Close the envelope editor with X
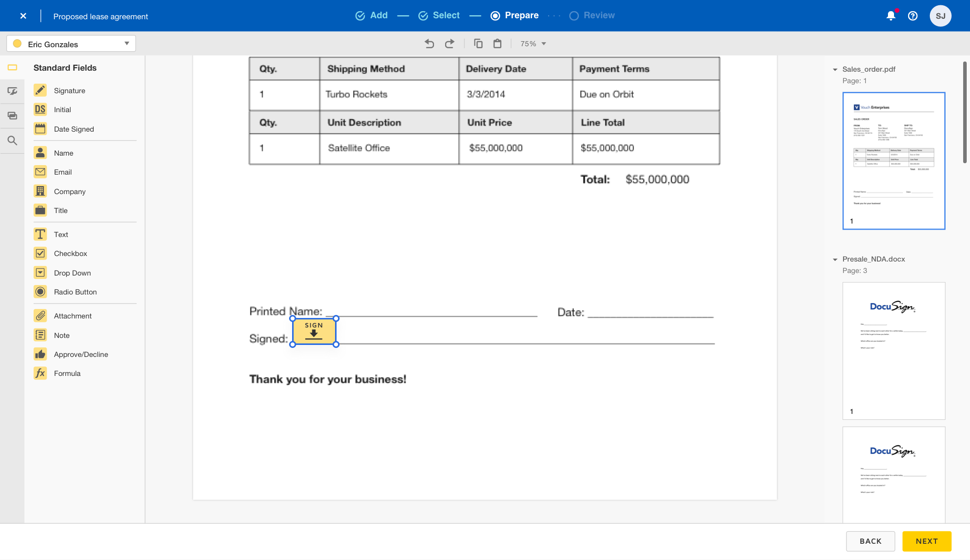Viewport: 970px width, 560px height. pos(23,16)
